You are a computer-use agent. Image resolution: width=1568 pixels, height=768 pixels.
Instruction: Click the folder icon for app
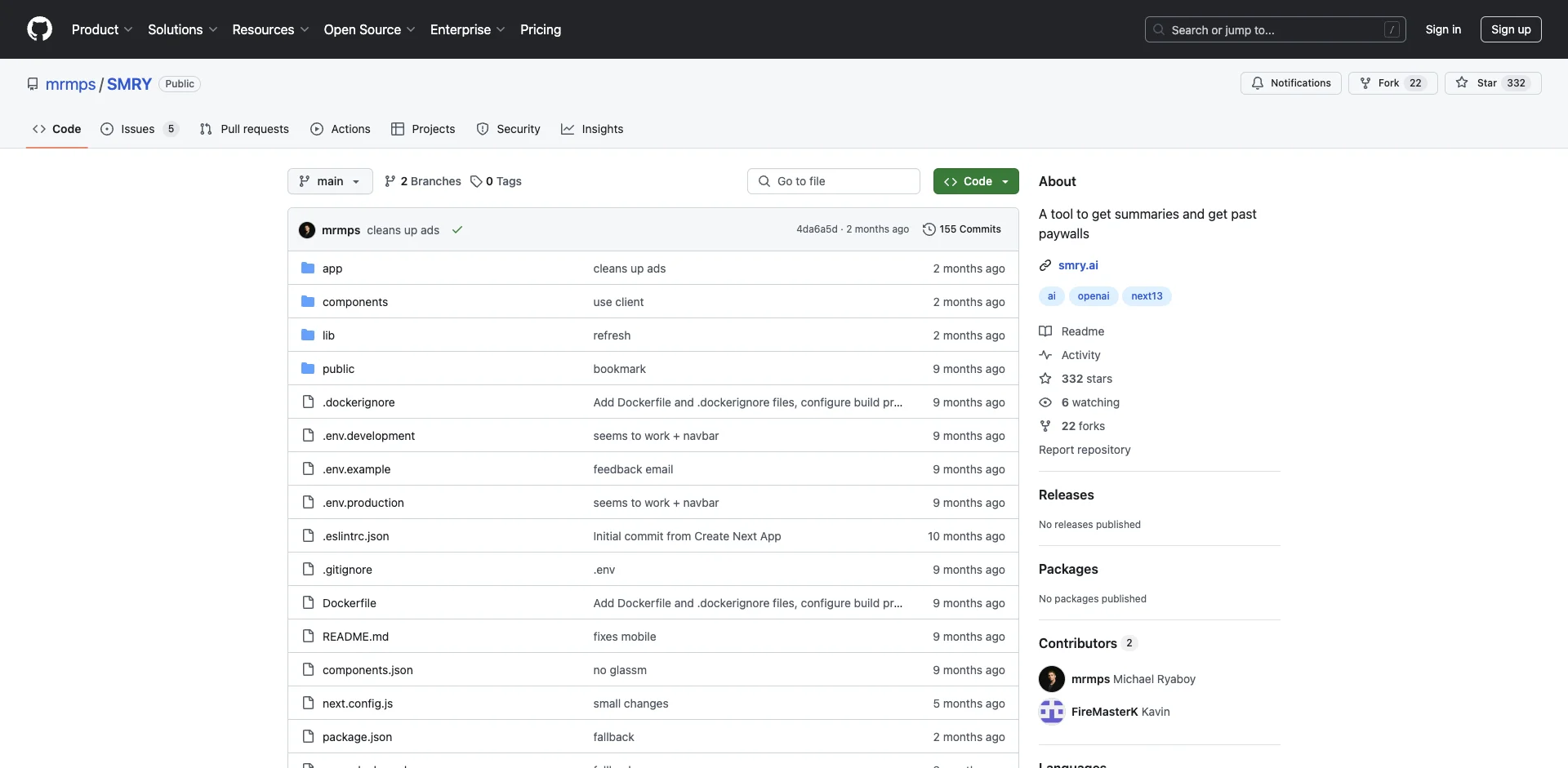[308, 269]
